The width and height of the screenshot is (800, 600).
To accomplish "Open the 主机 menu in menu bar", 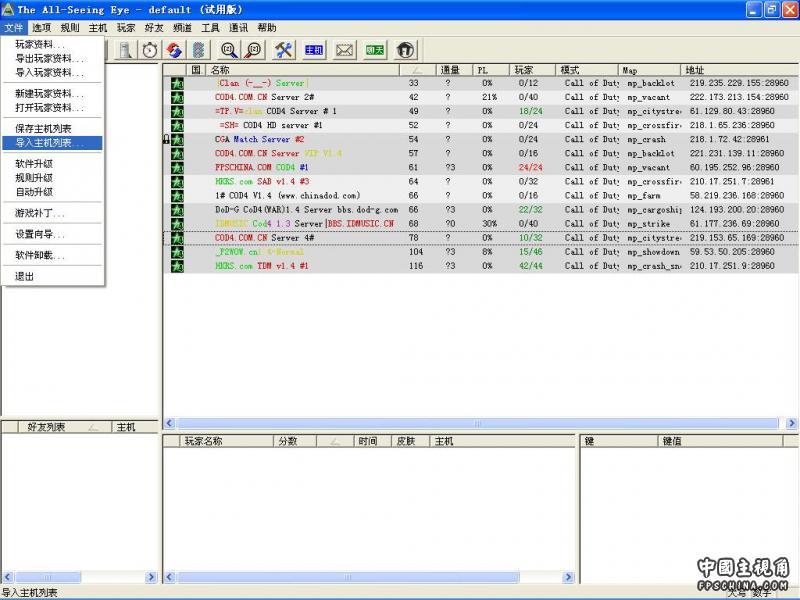I will coord(98,28).
